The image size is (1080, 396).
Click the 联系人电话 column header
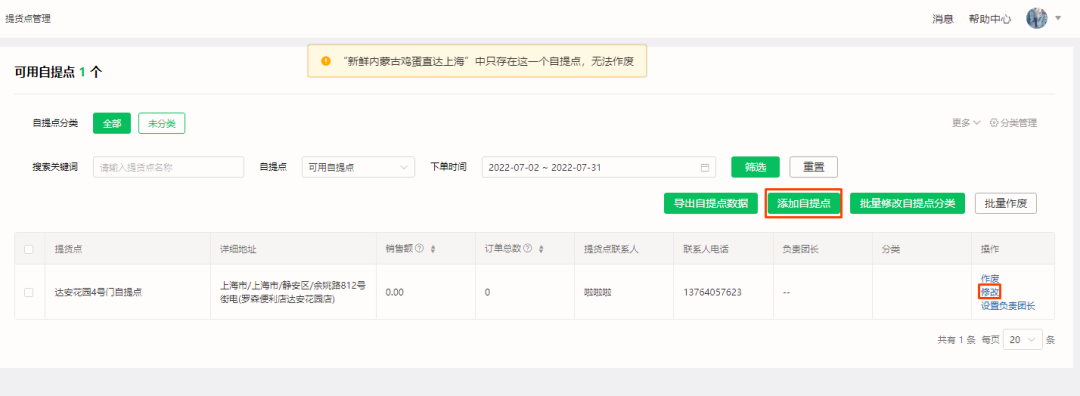coord(707,249)
